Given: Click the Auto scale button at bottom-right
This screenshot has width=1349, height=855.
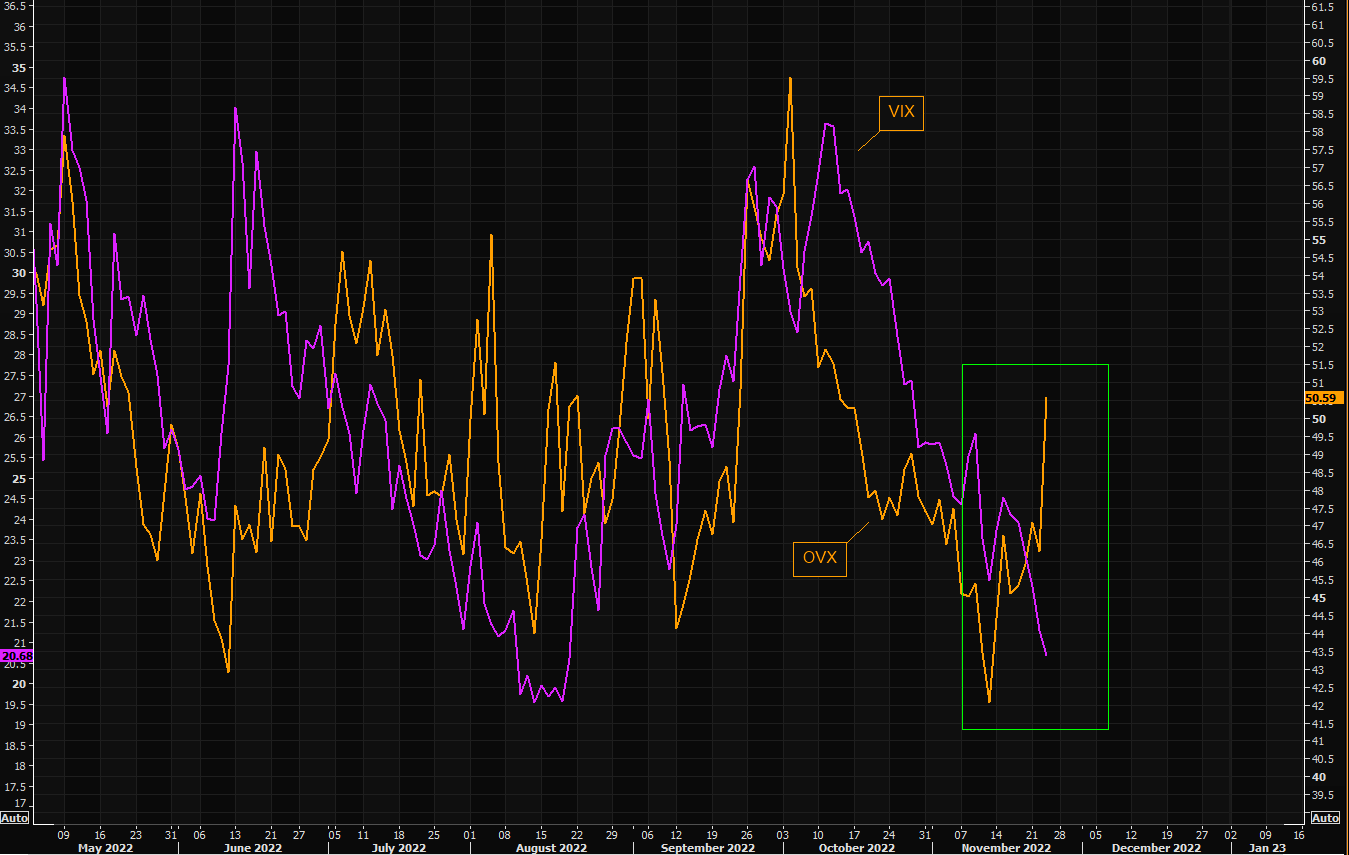Looking at the screenshot, I should [1325, 818].
